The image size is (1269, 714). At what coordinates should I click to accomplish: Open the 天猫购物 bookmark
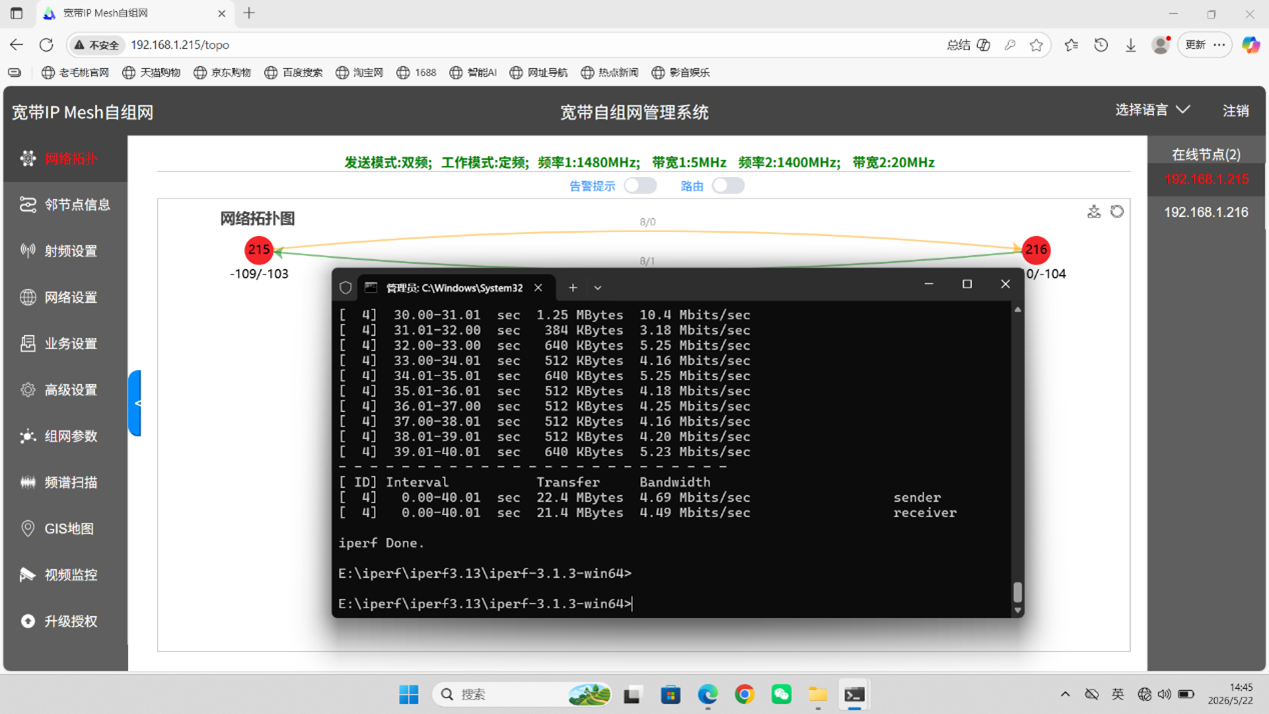pos(151,72)
